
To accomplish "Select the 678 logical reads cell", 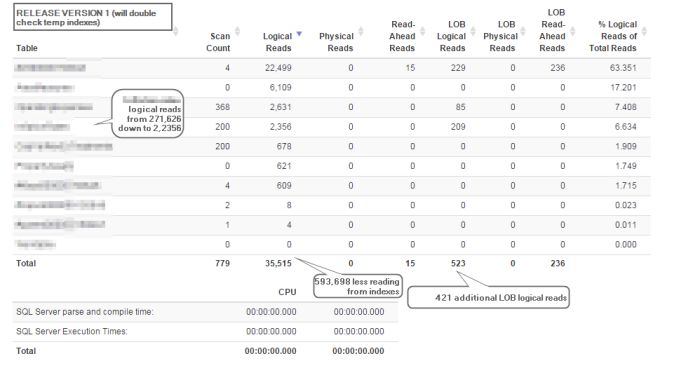I will (x=284, y=146).
